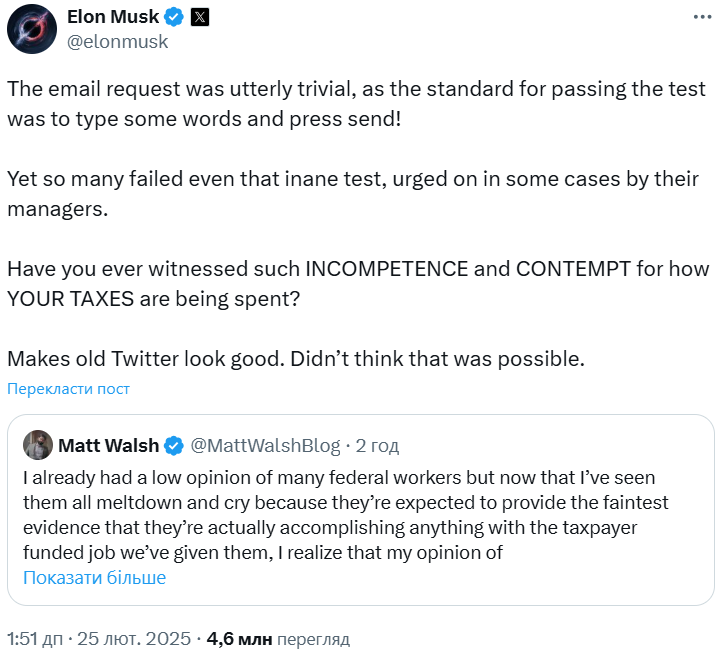721x653 pixels.
Task: Click the @MattWalshBlog handle
Action: [265, 444]
